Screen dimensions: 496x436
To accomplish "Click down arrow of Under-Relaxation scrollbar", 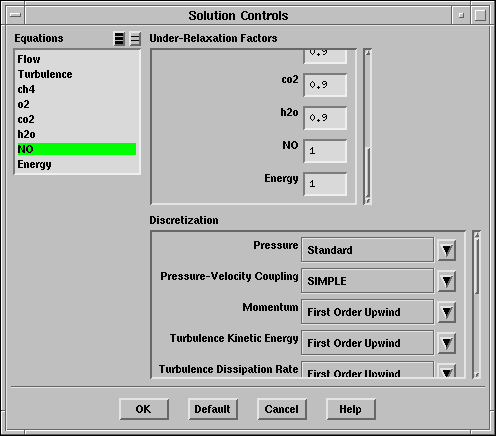I will pyautogui.click(x=368, y=201).
